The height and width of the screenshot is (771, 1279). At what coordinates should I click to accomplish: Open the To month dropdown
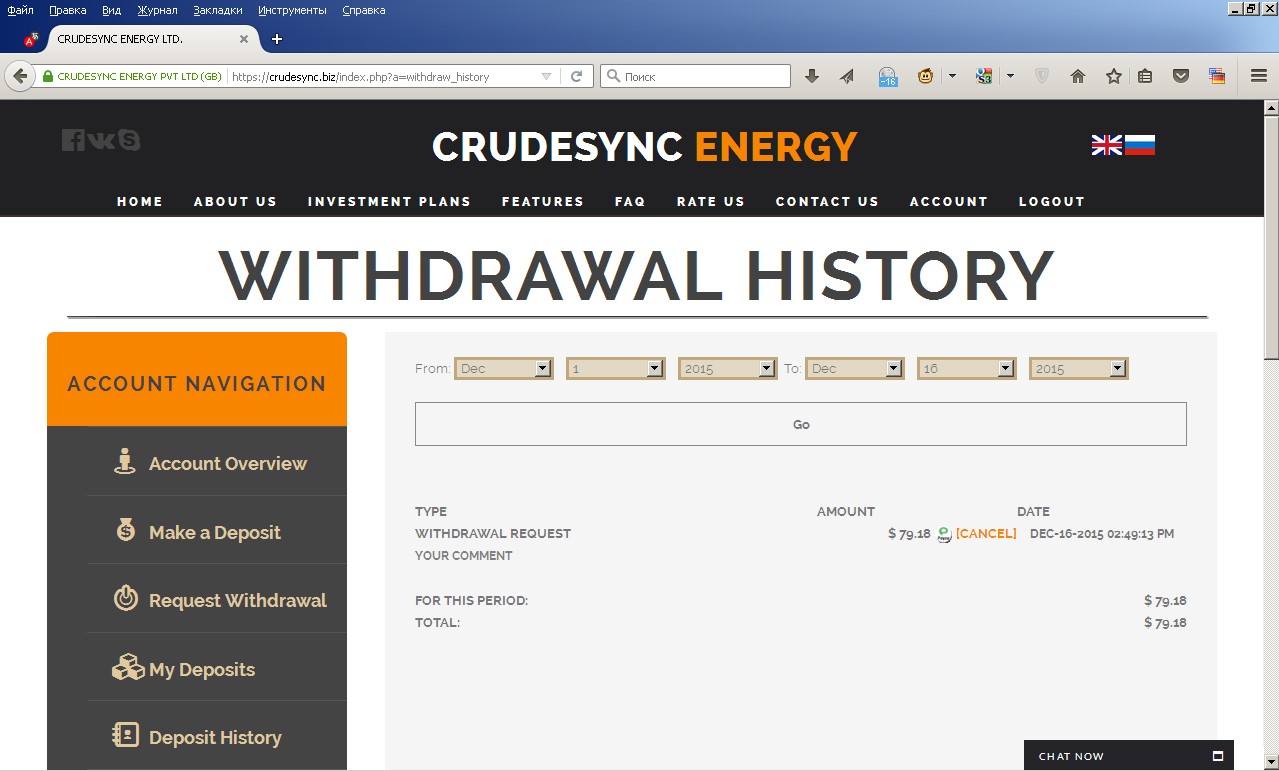coord(855,369)
